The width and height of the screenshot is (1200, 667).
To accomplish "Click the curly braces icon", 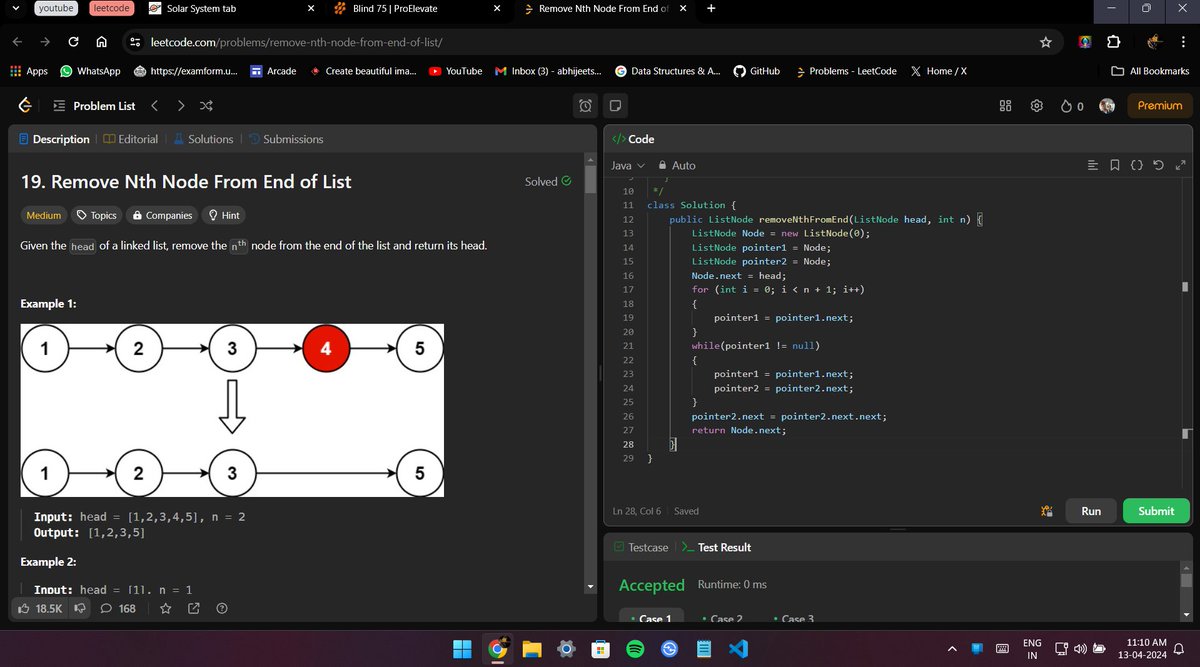I will (1137, 165).
